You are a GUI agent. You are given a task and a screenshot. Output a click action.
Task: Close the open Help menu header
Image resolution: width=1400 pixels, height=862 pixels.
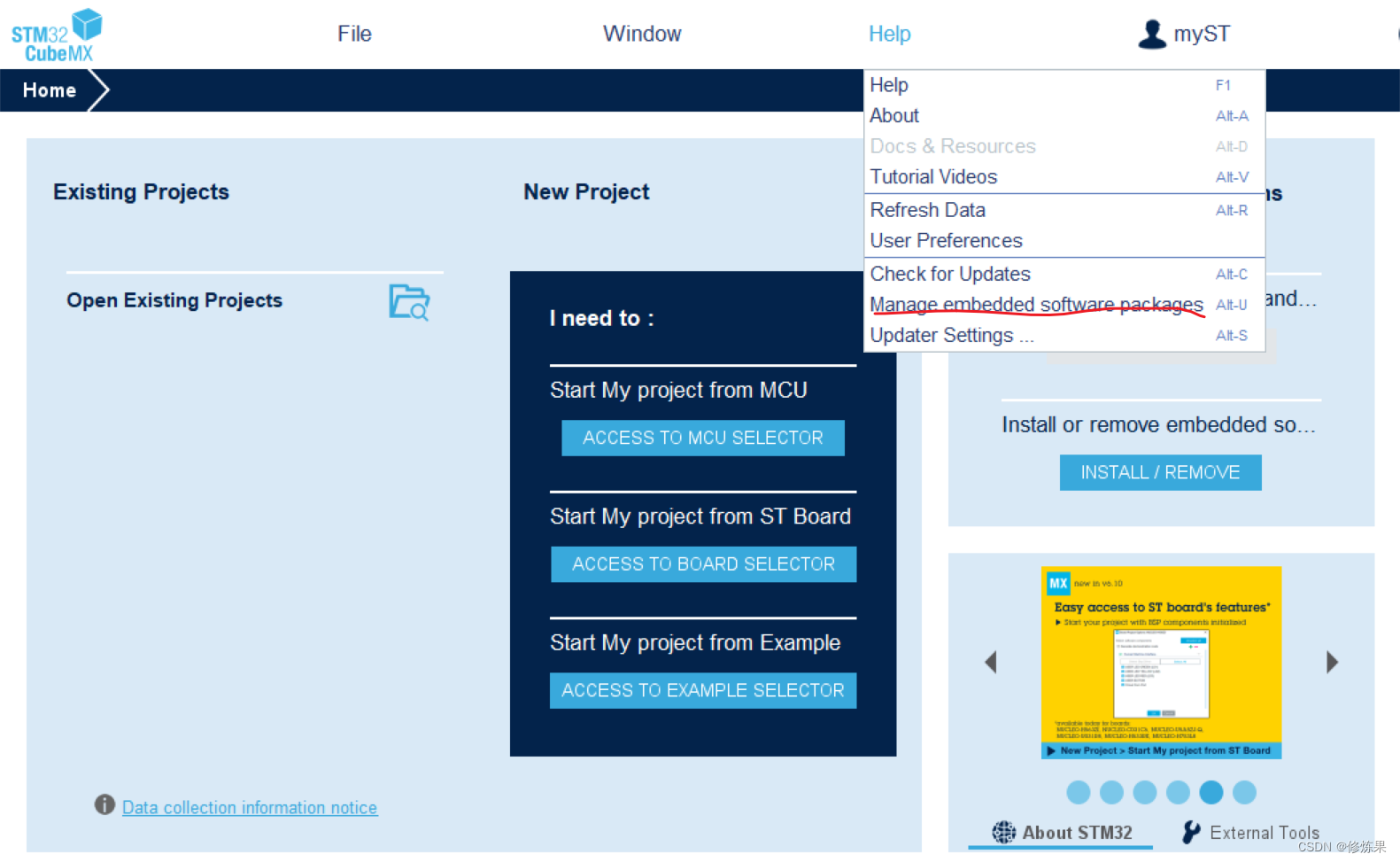click(x=889, y=34)
